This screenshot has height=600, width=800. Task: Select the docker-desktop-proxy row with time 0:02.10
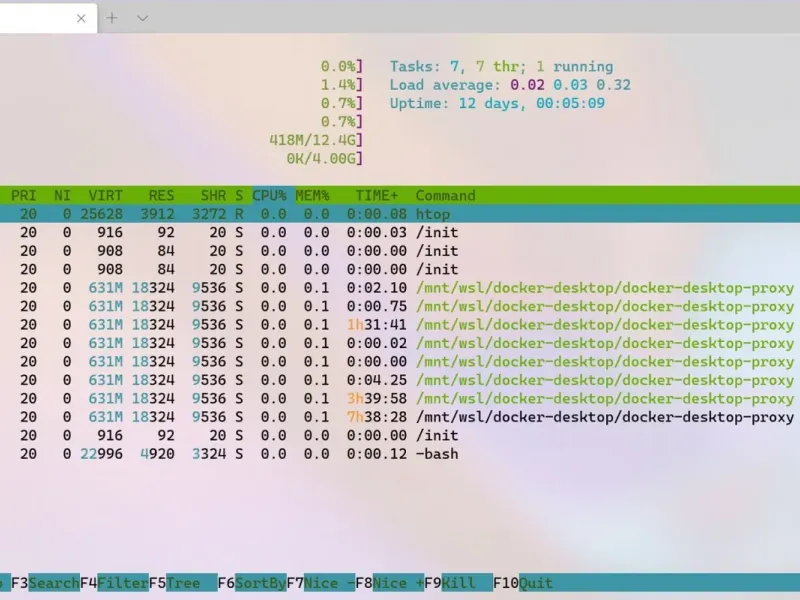coord(400,288)
